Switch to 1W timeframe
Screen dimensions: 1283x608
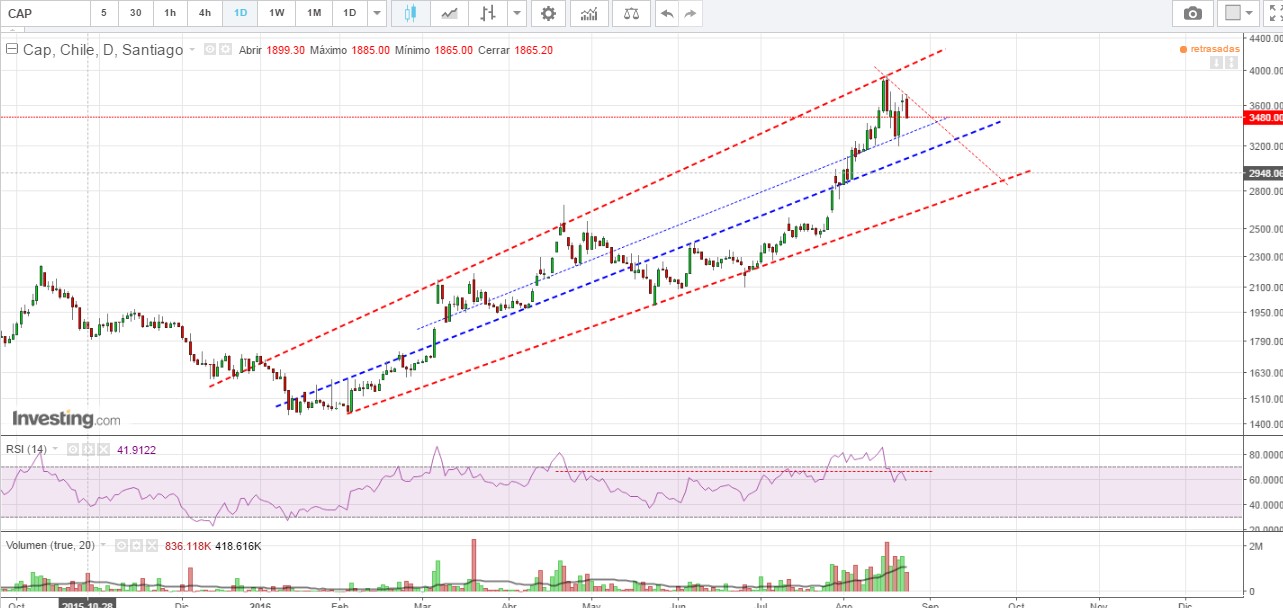[x=277, y=13]
